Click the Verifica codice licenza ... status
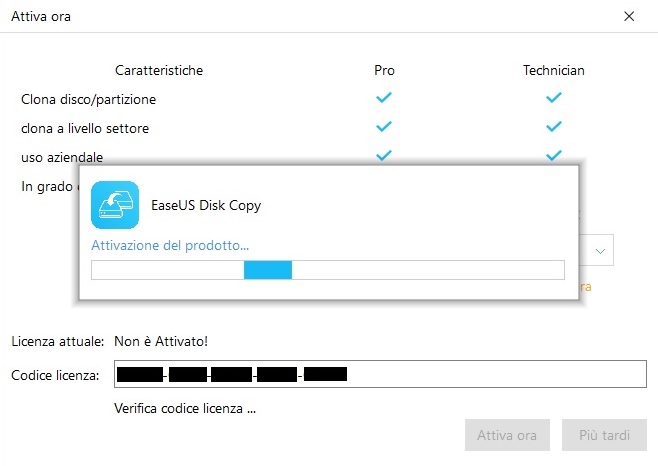 point(185,408)
